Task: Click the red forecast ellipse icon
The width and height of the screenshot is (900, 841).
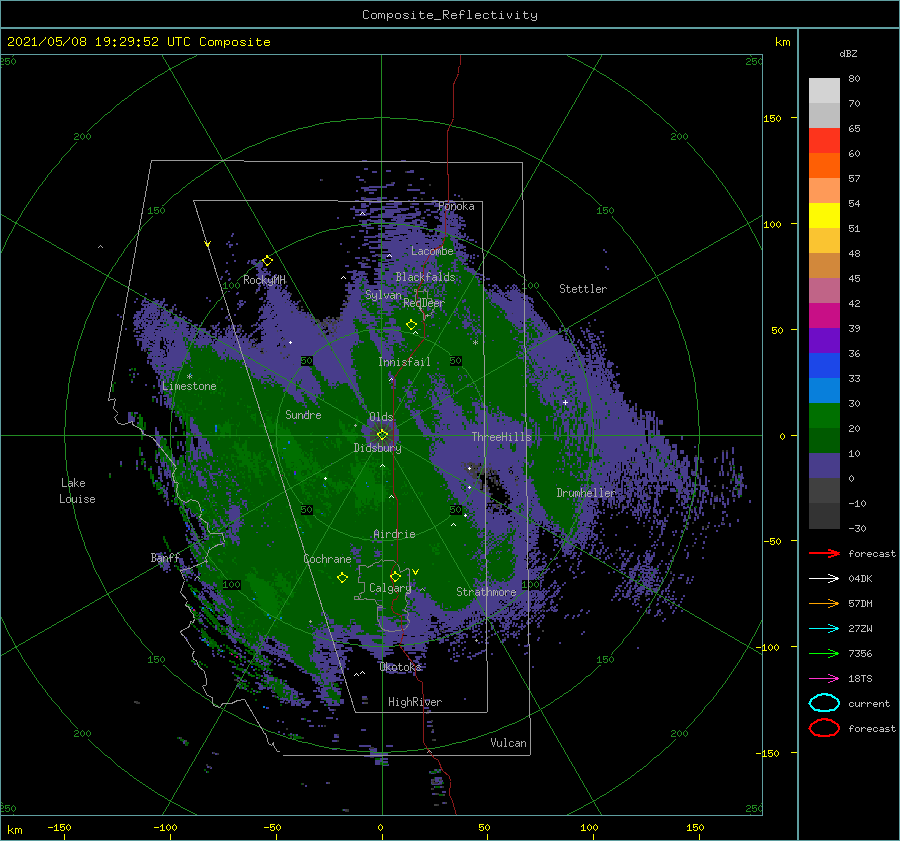Action: (x=824, y=728)
